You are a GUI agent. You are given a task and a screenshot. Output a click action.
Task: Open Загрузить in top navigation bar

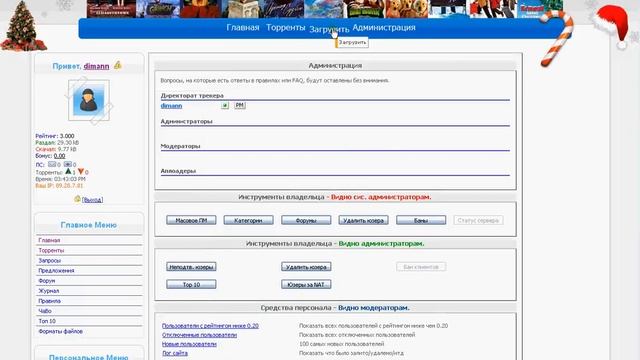click(x=329, y=29)
